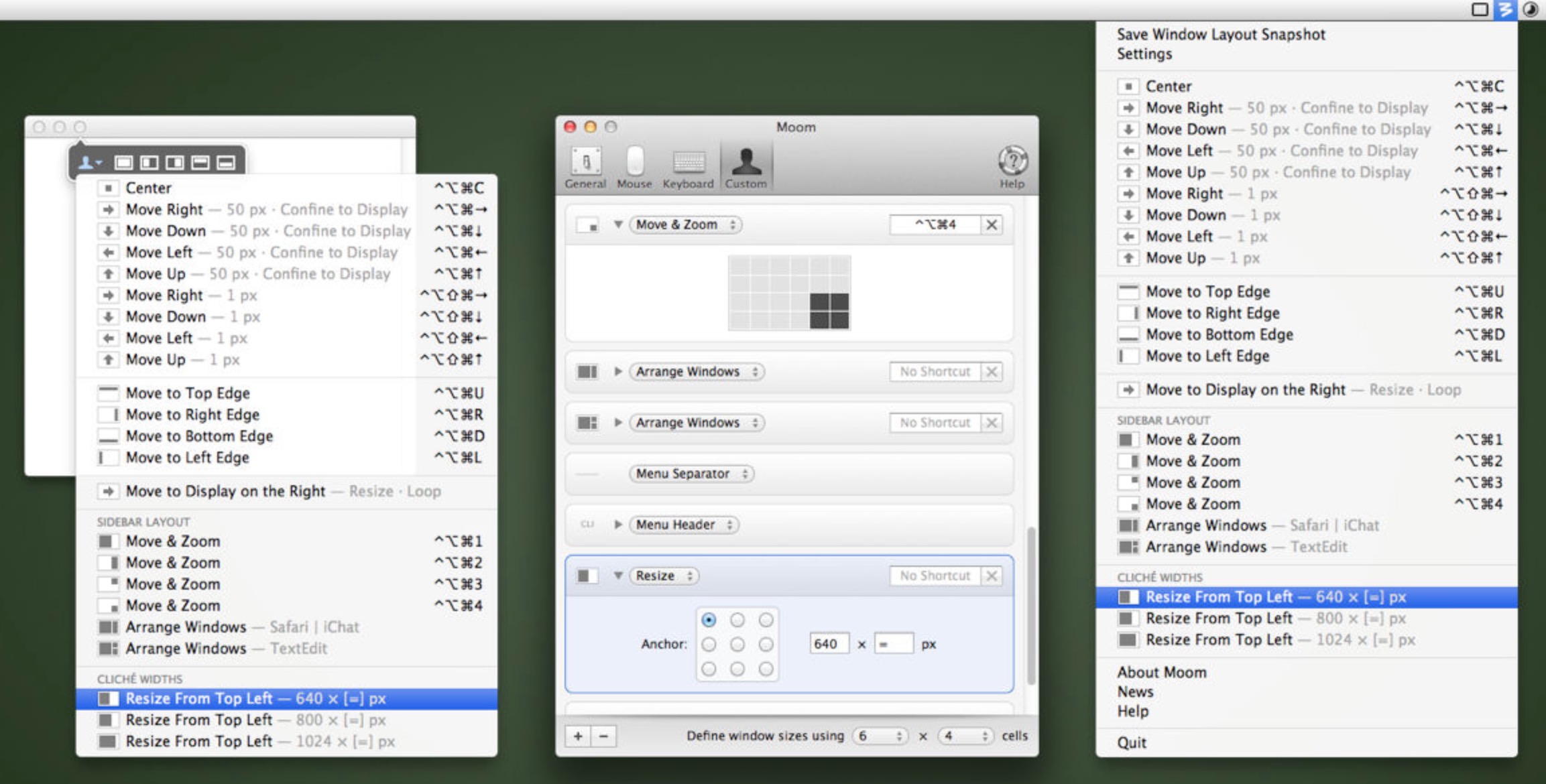Open the Menu Separator type dropdown
The width and height of the screenshot is (1546, 784).
[x=691, y=474]
